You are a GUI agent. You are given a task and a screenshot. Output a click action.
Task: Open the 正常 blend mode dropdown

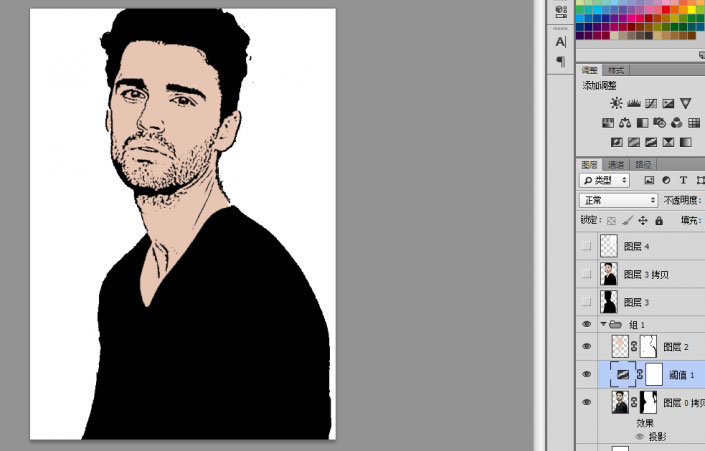(619, 200)
